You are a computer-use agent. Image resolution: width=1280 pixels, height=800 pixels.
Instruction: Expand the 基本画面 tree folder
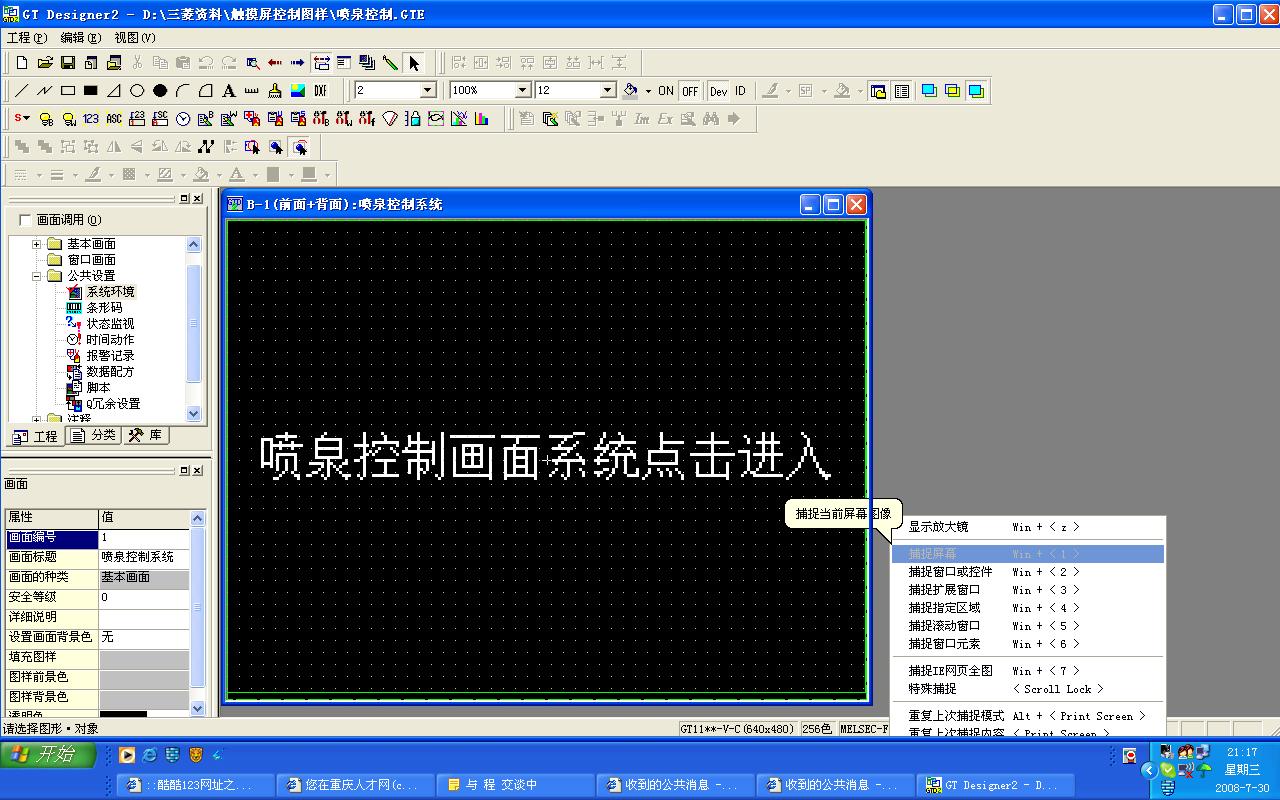[37, 244]
